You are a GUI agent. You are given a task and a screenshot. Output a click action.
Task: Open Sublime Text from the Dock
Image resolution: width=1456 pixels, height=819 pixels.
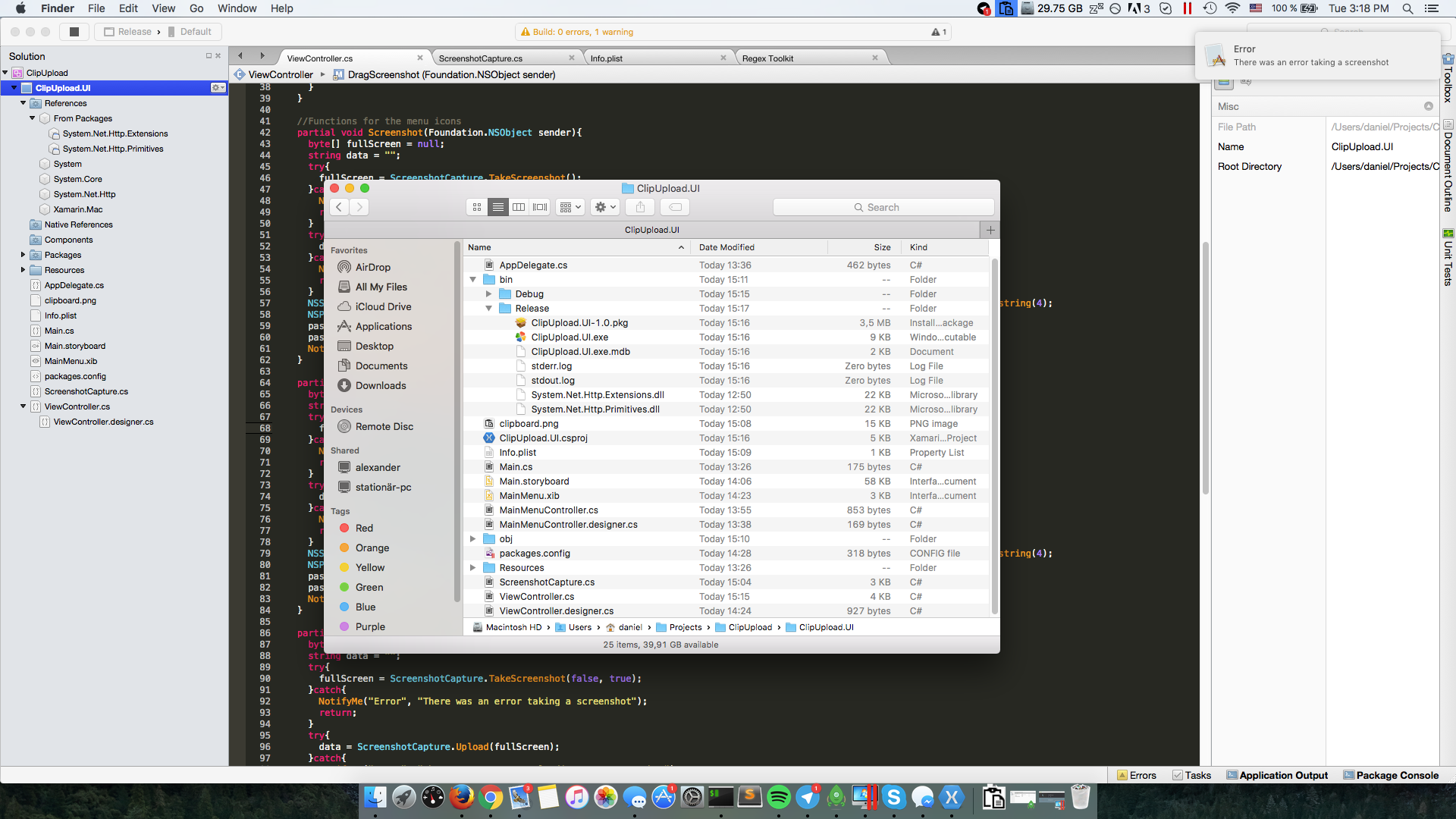tap(750, 797)
